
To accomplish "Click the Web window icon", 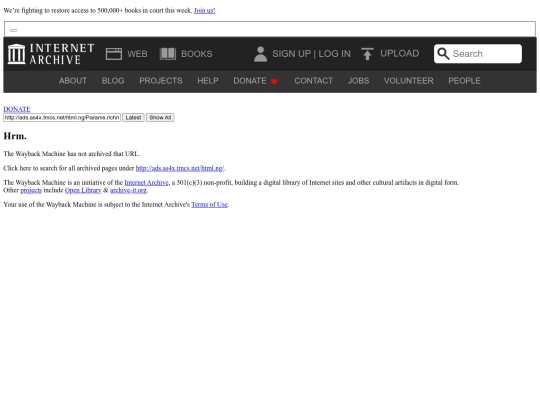I will click(114, 54).
